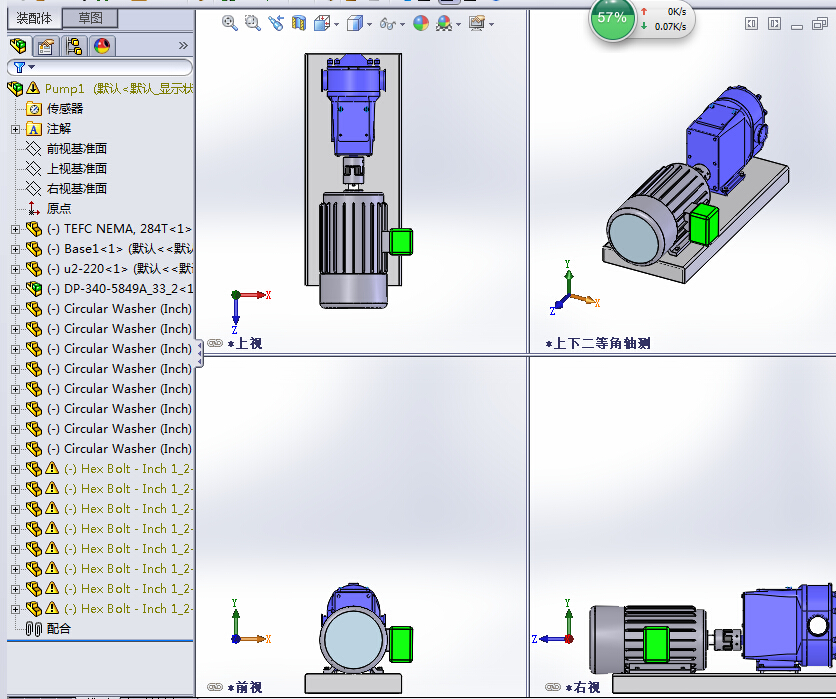
Task: Click the *上视 viewport label
Action: point(245,343)
